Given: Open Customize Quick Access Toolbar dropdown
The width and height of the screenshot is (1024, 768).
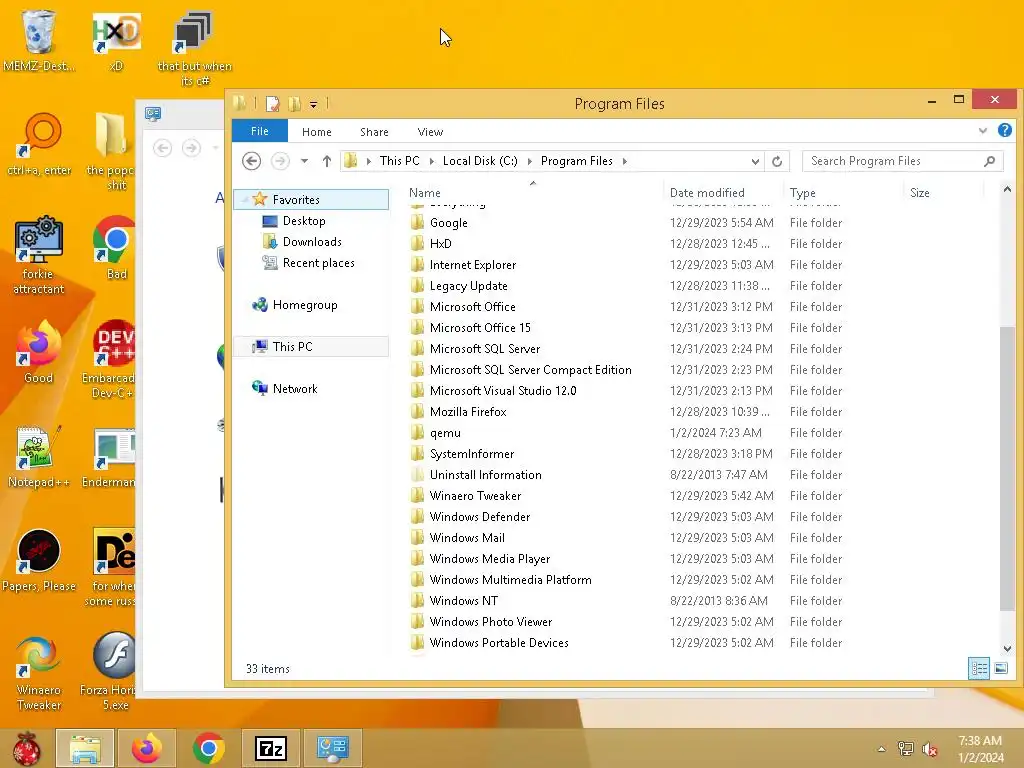Looking at the screenshot, I should pyautogui.click(x=313, y=104).
